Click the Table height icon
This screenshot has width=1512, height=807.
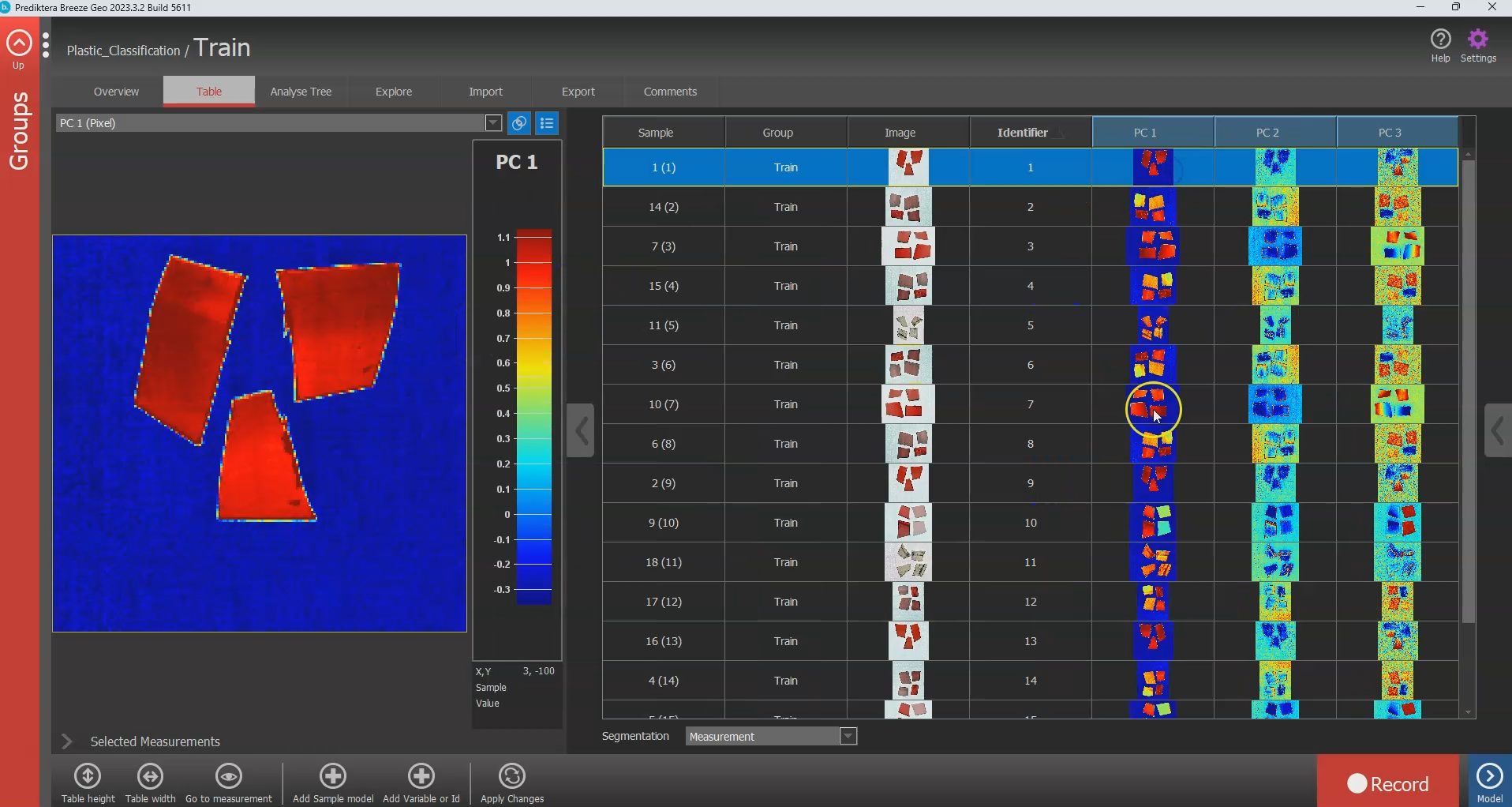pos(88,777)
